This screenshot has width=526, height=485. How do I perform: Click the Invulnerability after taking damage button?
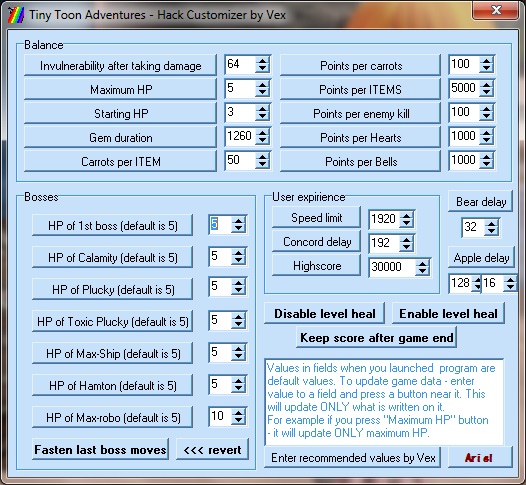click(x=120, y=65)
